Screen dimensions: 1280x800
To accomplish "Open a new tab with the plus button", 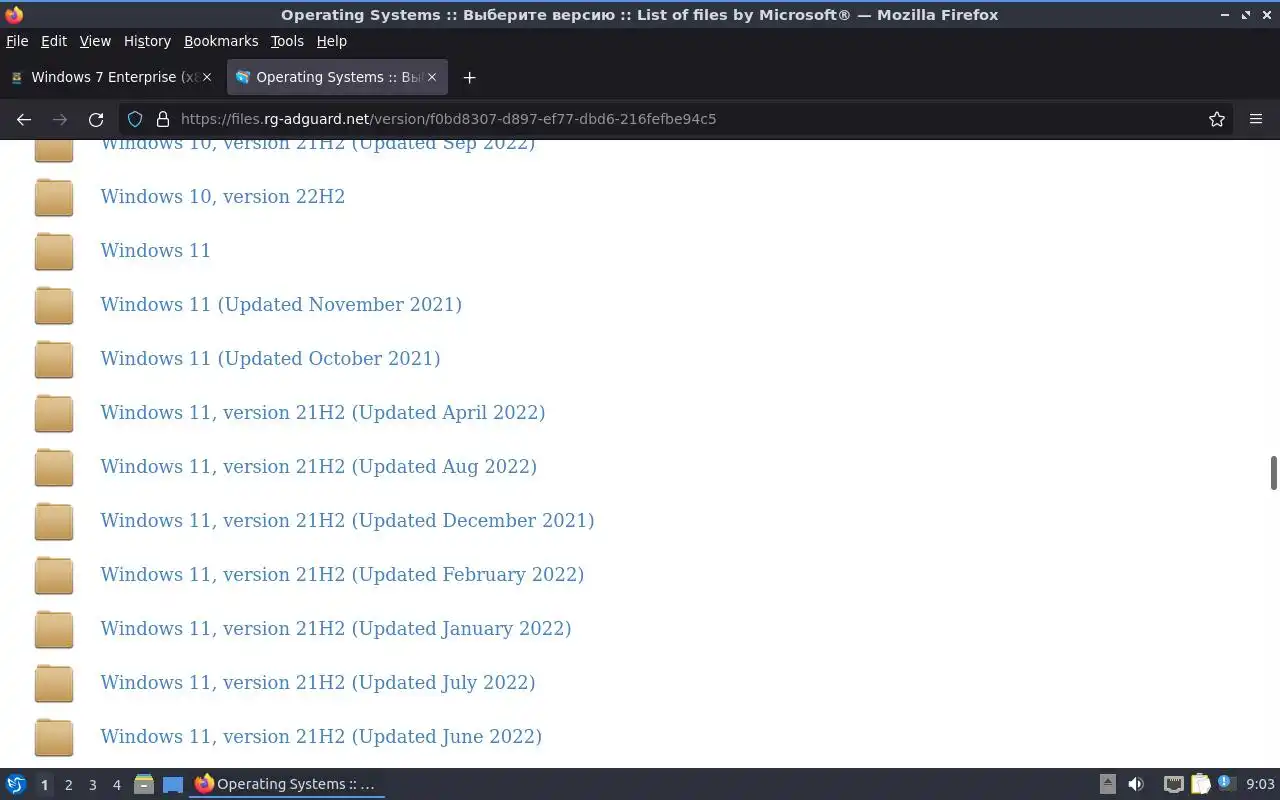I will pyautogui.click(x=469, y=77).
